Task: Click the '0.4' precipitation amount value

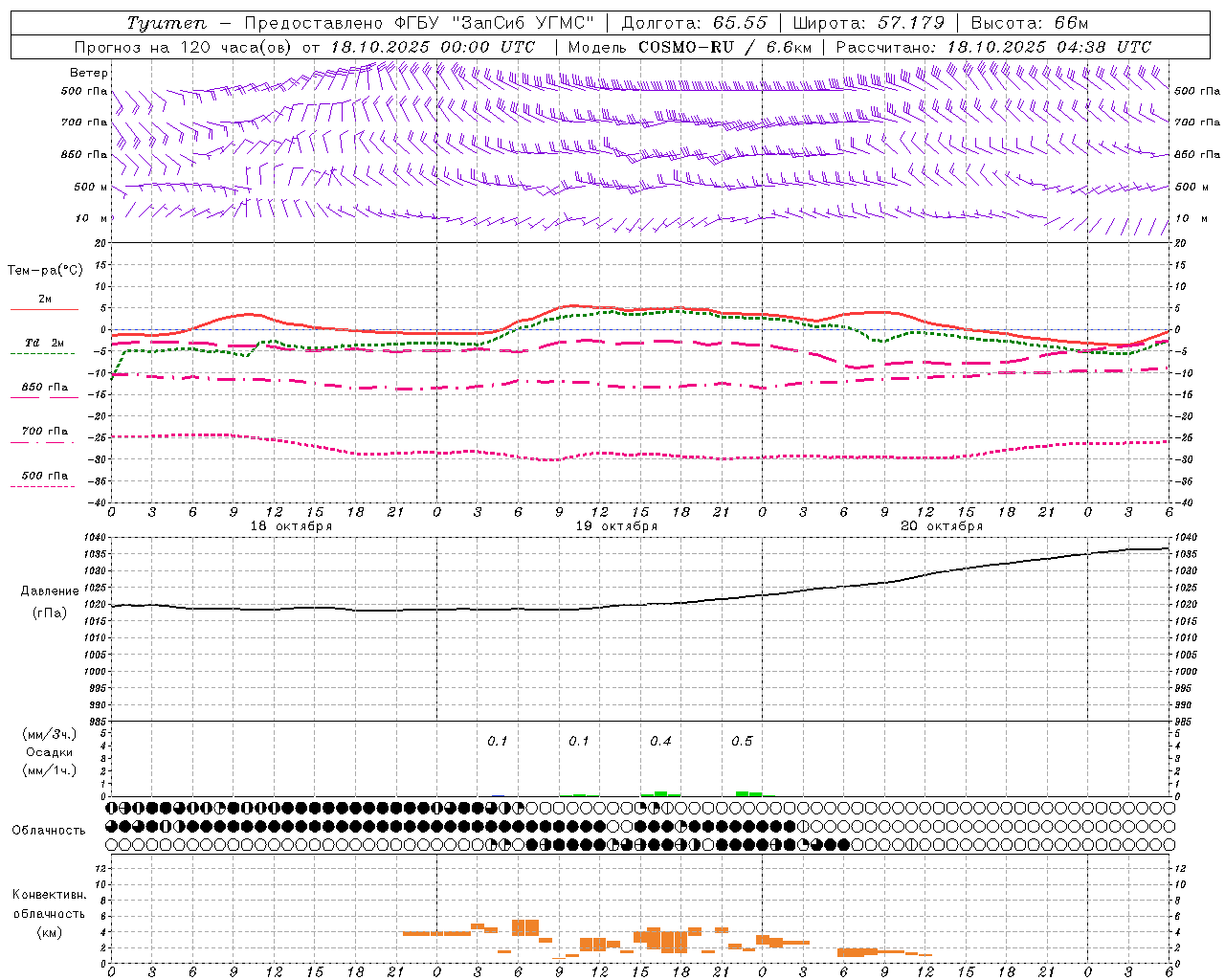Action: [660, 742]
